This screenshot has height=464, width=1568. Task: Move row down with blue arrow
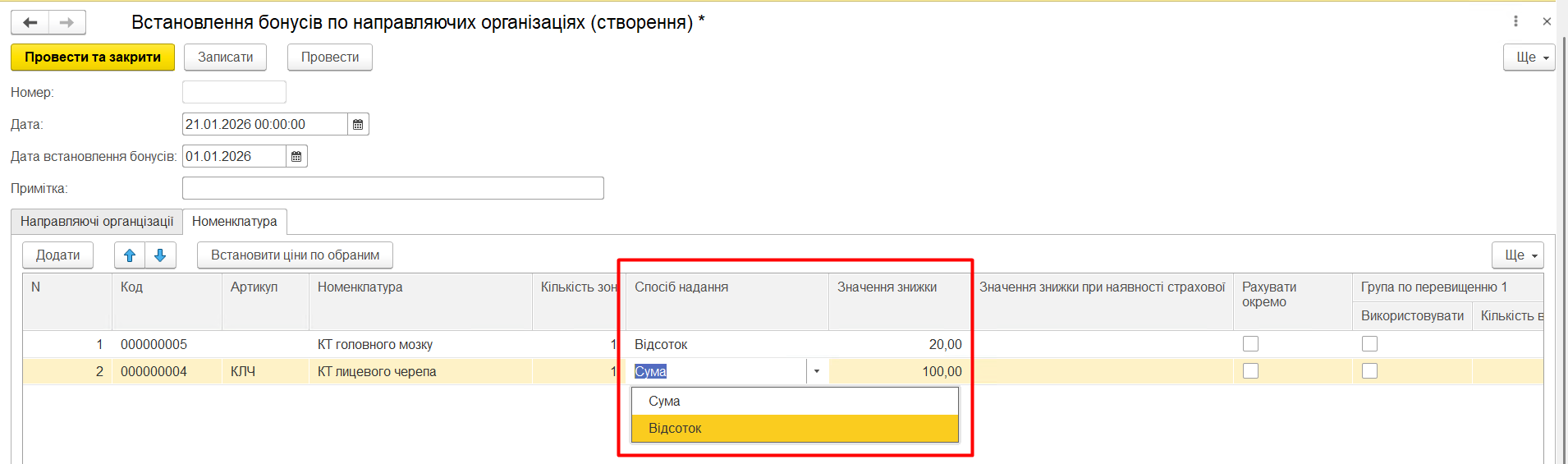tap(160, 255)
